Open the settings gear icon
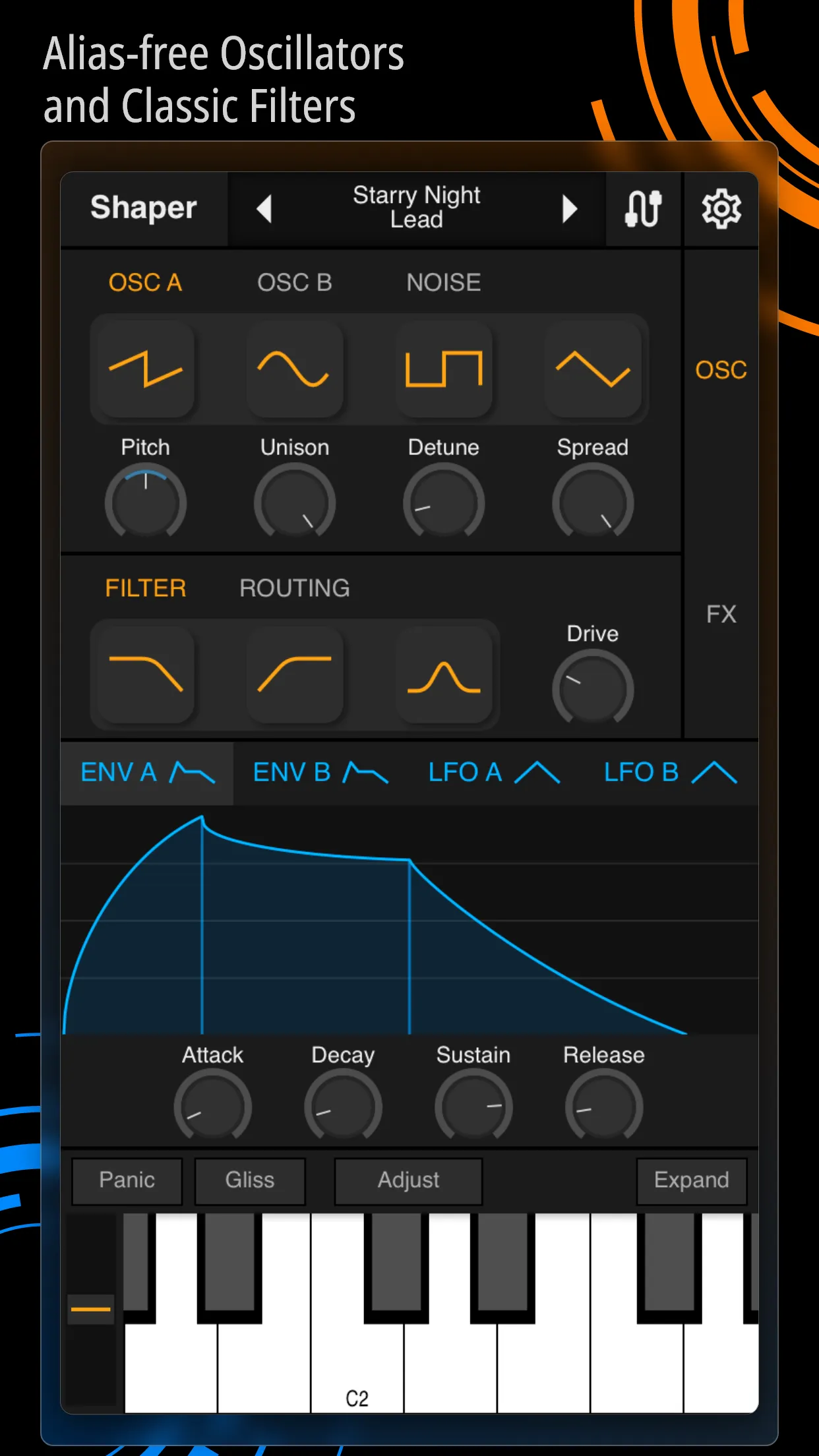819x1456 pixels. point(721,210)
